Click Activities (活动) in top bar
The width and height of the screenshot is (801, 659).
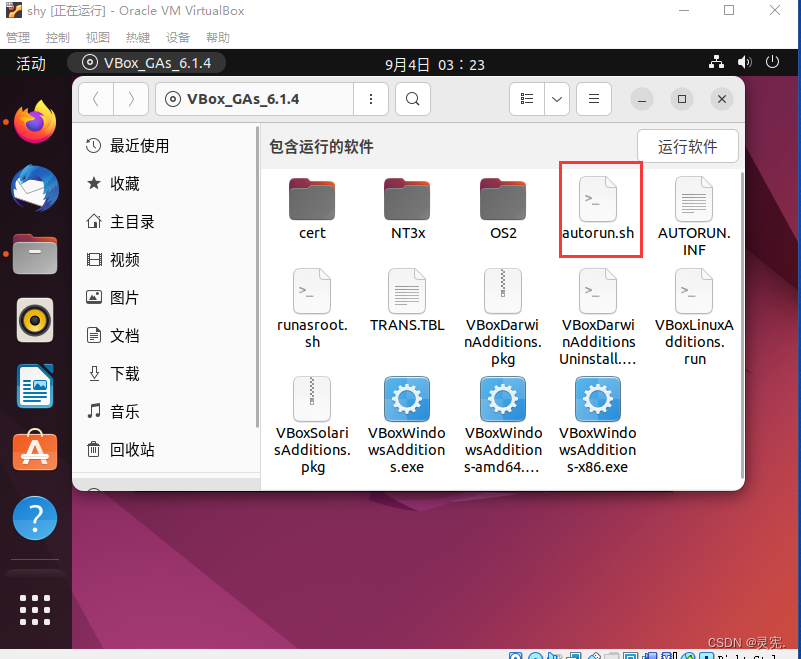[x=31, y=63]
